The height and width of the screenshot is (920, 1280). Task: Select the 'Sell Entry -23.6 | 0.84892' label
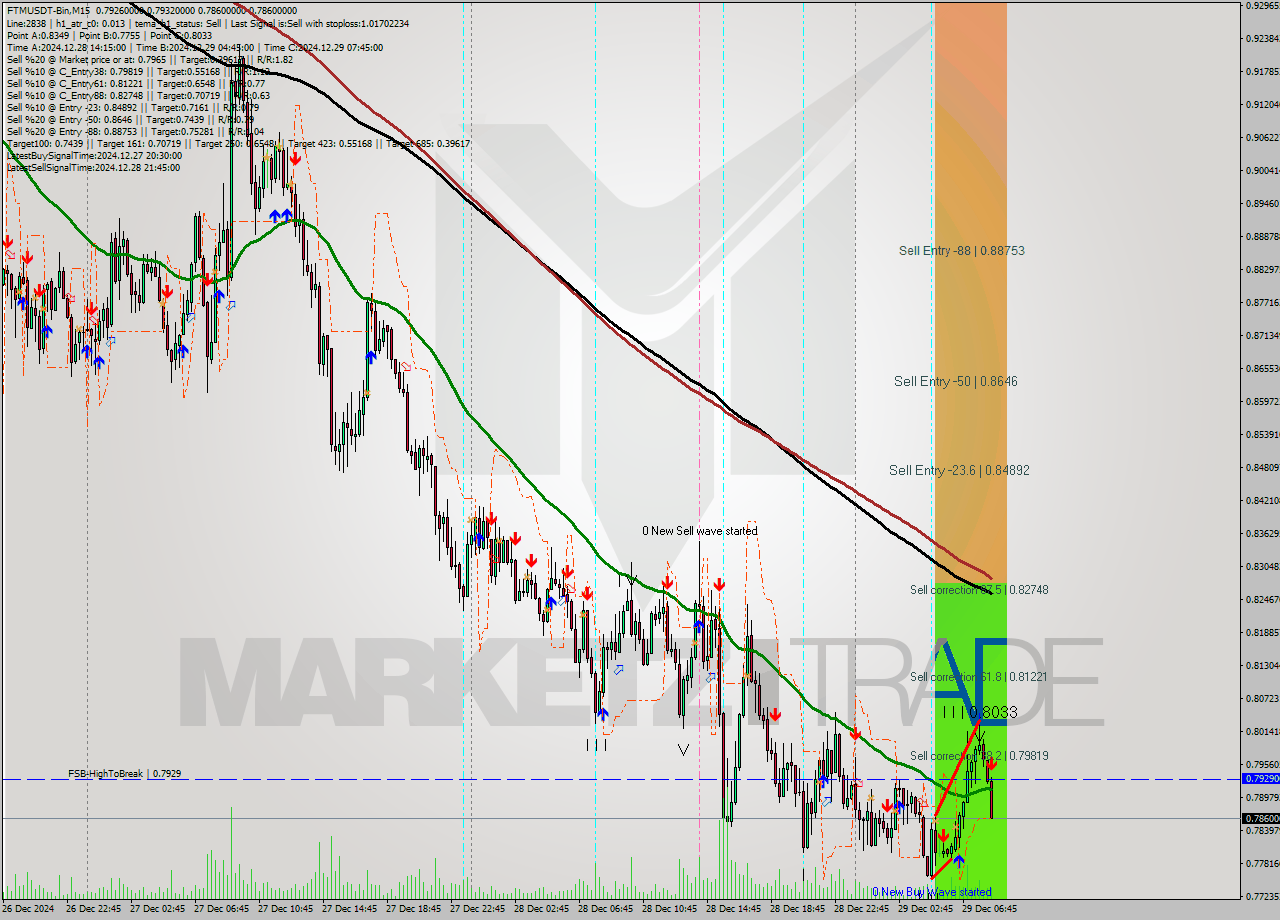[x=959, y=470]
